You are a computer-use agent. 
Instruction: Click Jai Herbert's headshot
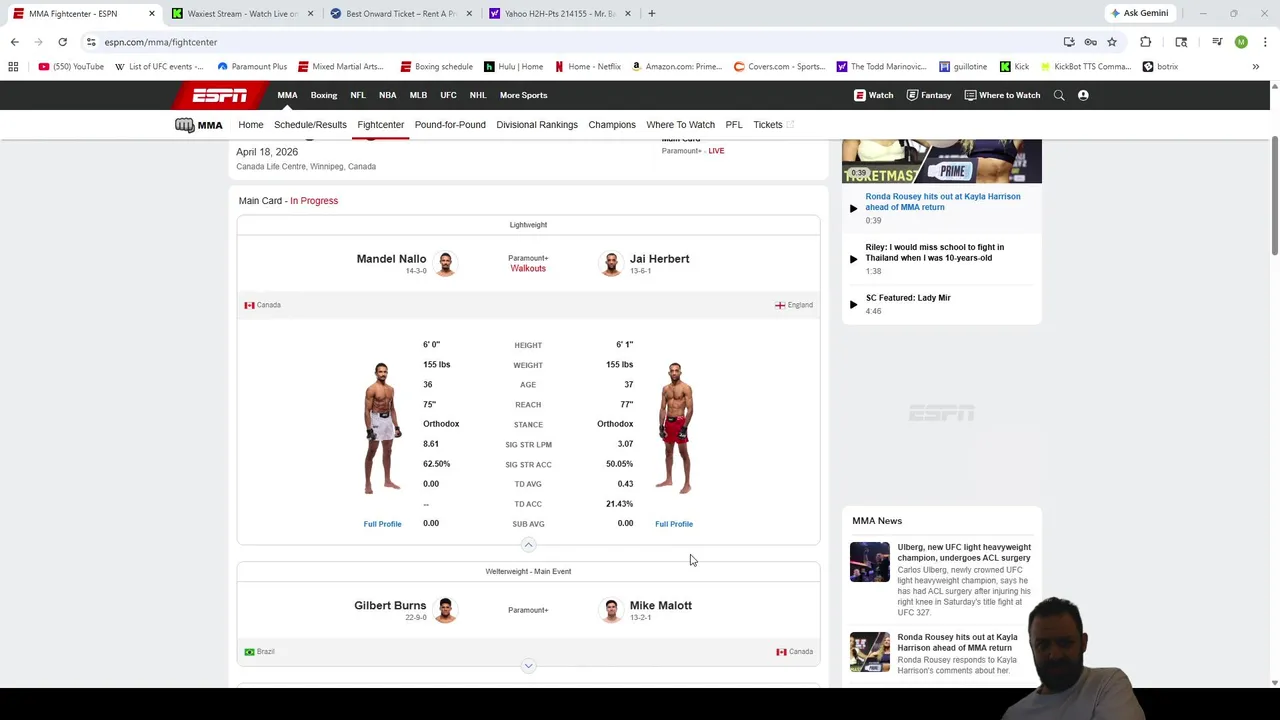point(611,263)
